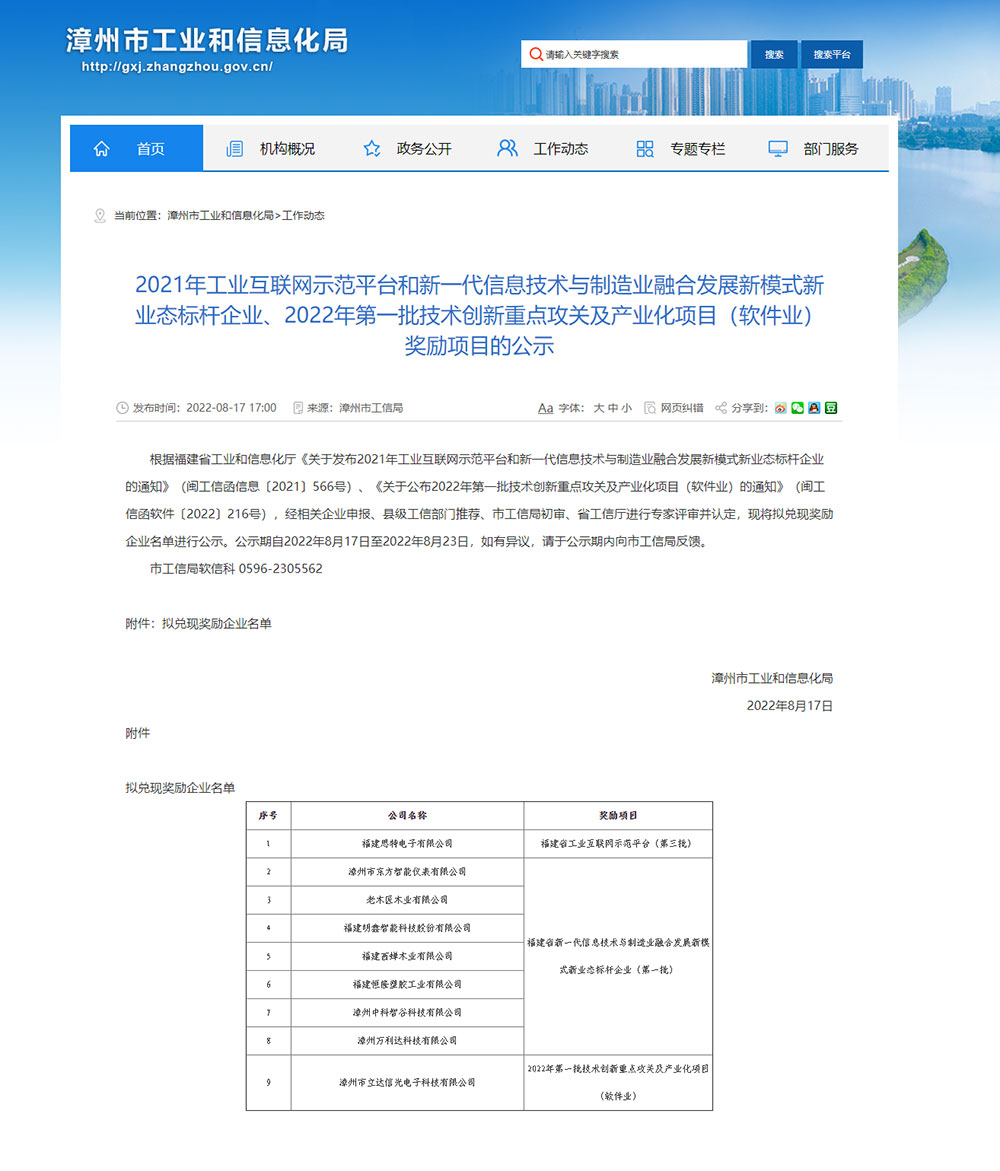
Task: Open the 搜索平台 page
Action: 832,54
